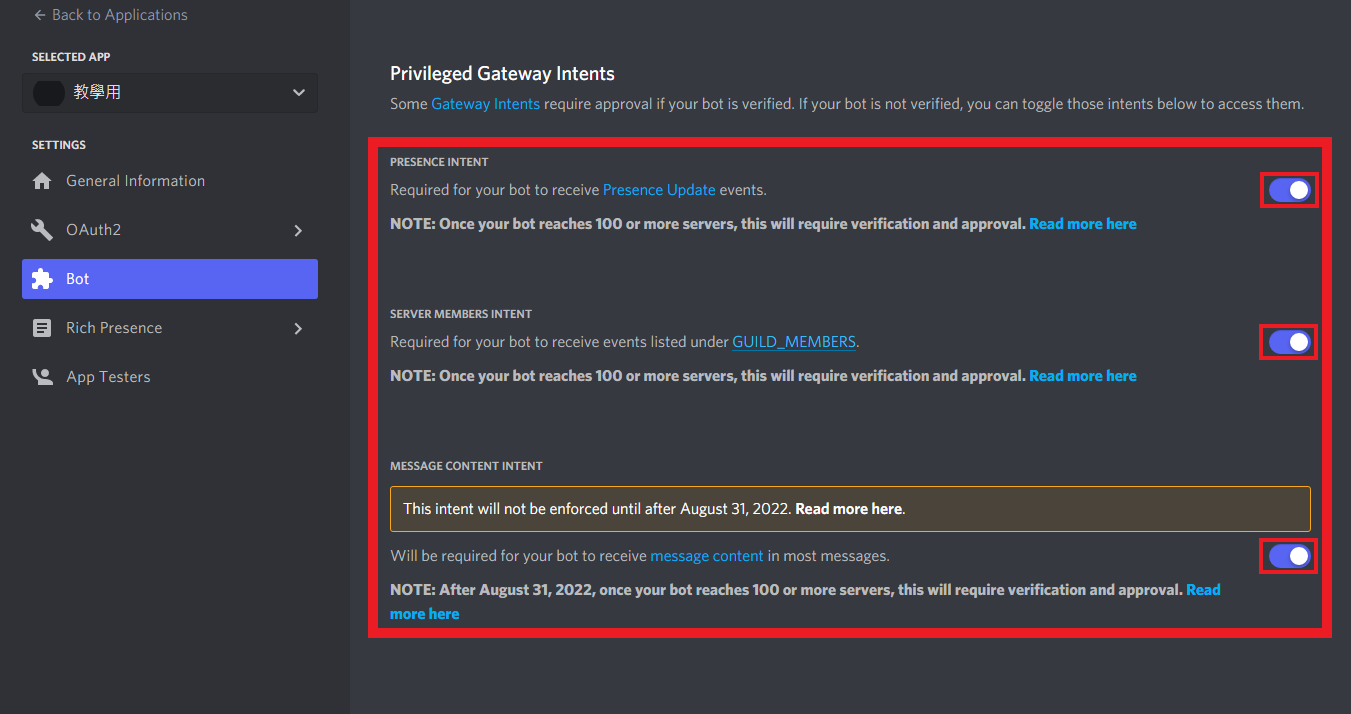Go to the App Testers page
The image size is (1351, 714).
pos(108,377)
